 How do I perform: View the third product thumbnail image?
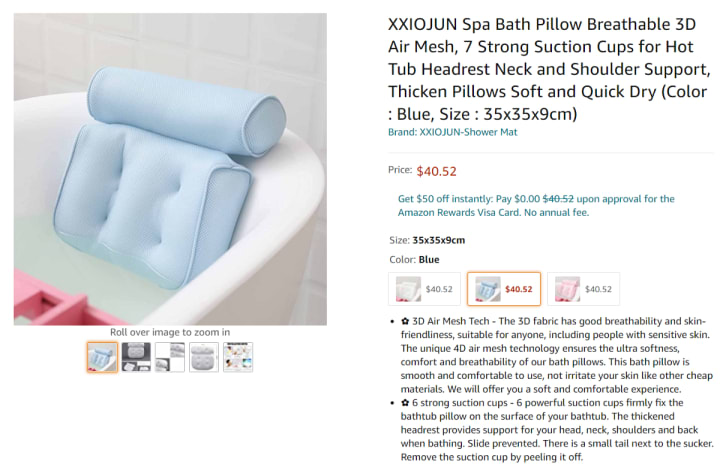(170, 357)
